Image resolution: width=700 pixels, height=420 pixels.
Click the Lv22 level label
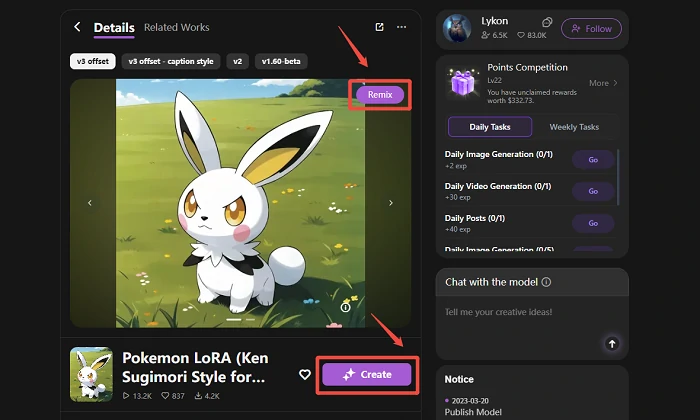(x=494, y=80)
